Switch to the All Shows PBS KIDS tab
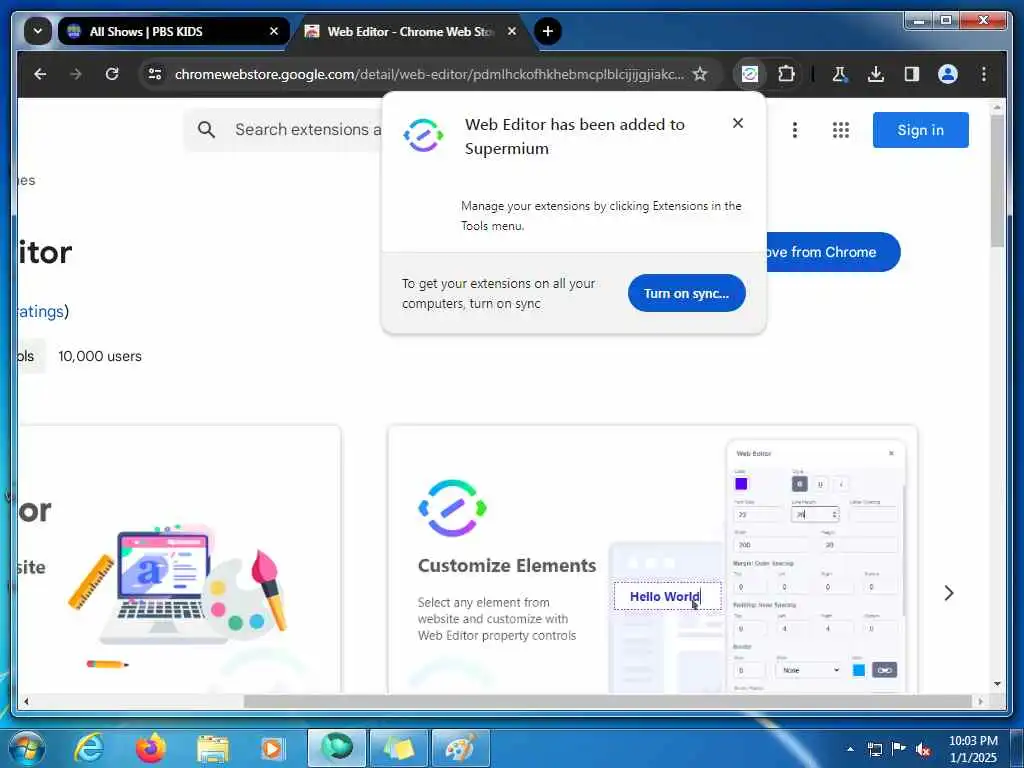This screenshot has height=768, width=1024. click(173, 31)
